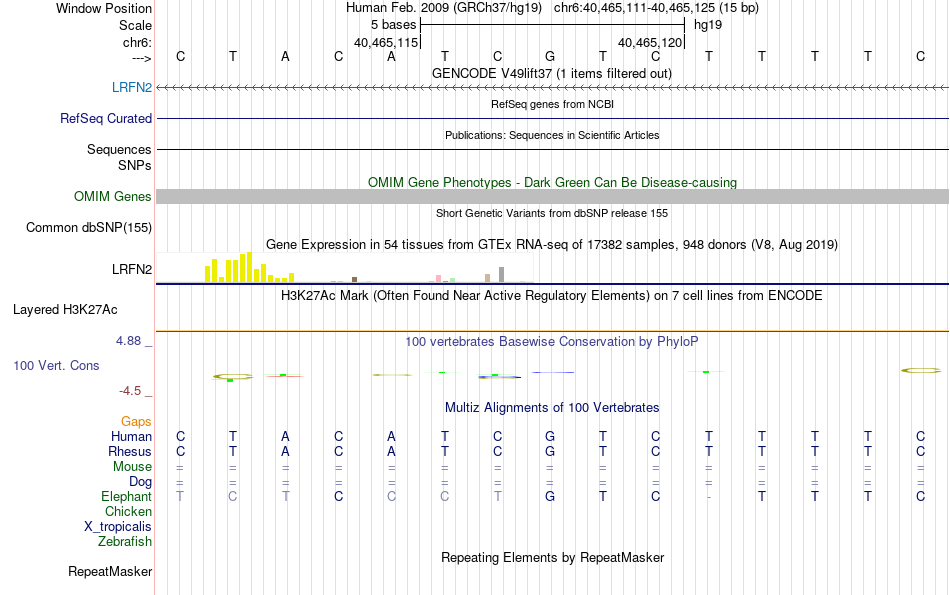The height and width of the screenshot is (595, 950).
Task: Click the 5 bases scale bar
Action: click(x=552, y=25)
